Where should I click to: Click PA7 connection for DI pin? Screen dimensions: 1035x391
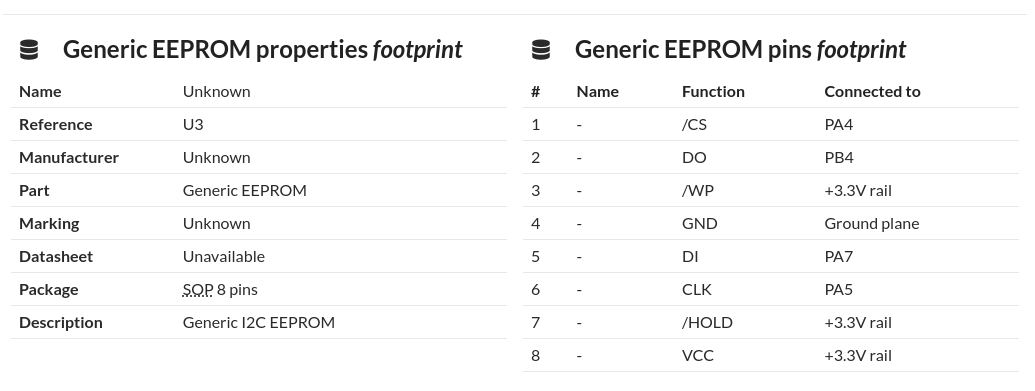(838, 256)
